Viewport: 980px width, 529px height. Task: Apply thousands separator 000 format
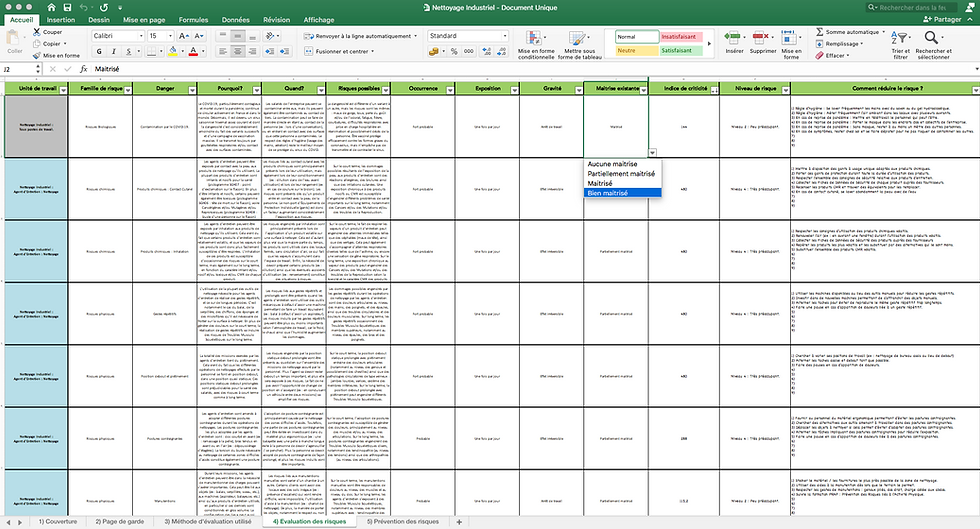coord(469,52)
